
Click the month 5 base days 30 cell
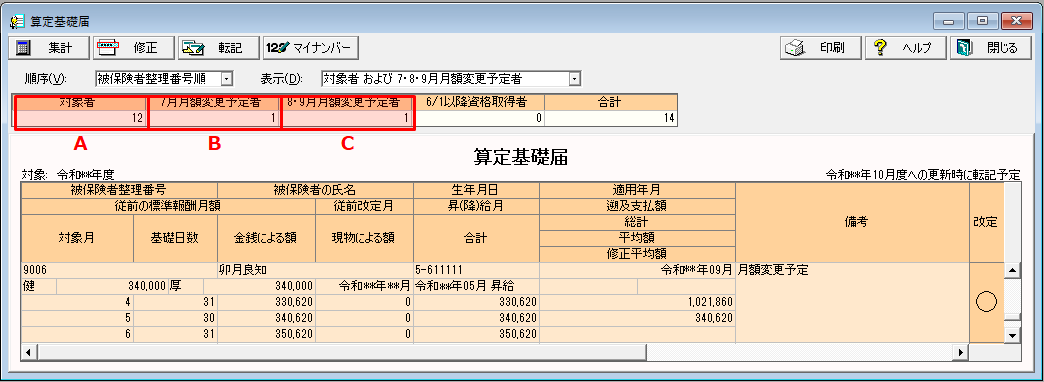pyautogui.click(x=176, y=318)
